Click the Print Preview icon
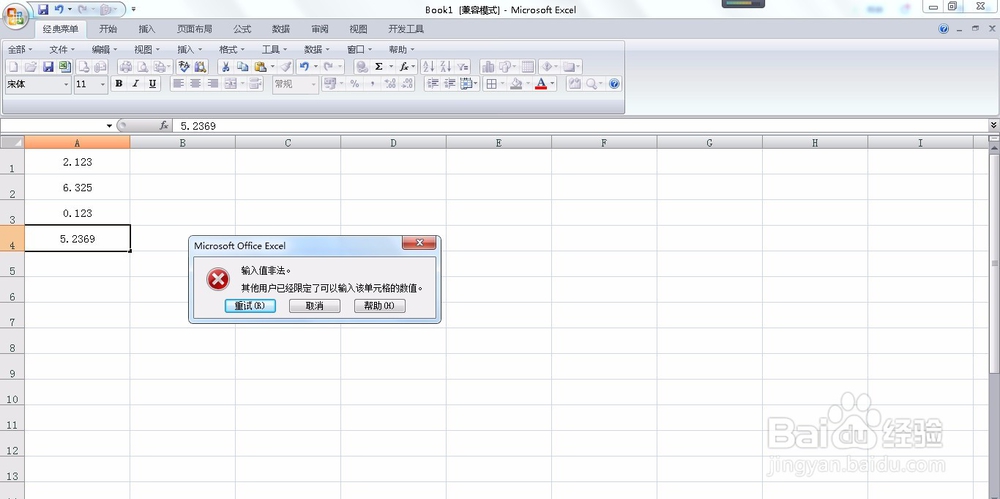 coord(143,66)
